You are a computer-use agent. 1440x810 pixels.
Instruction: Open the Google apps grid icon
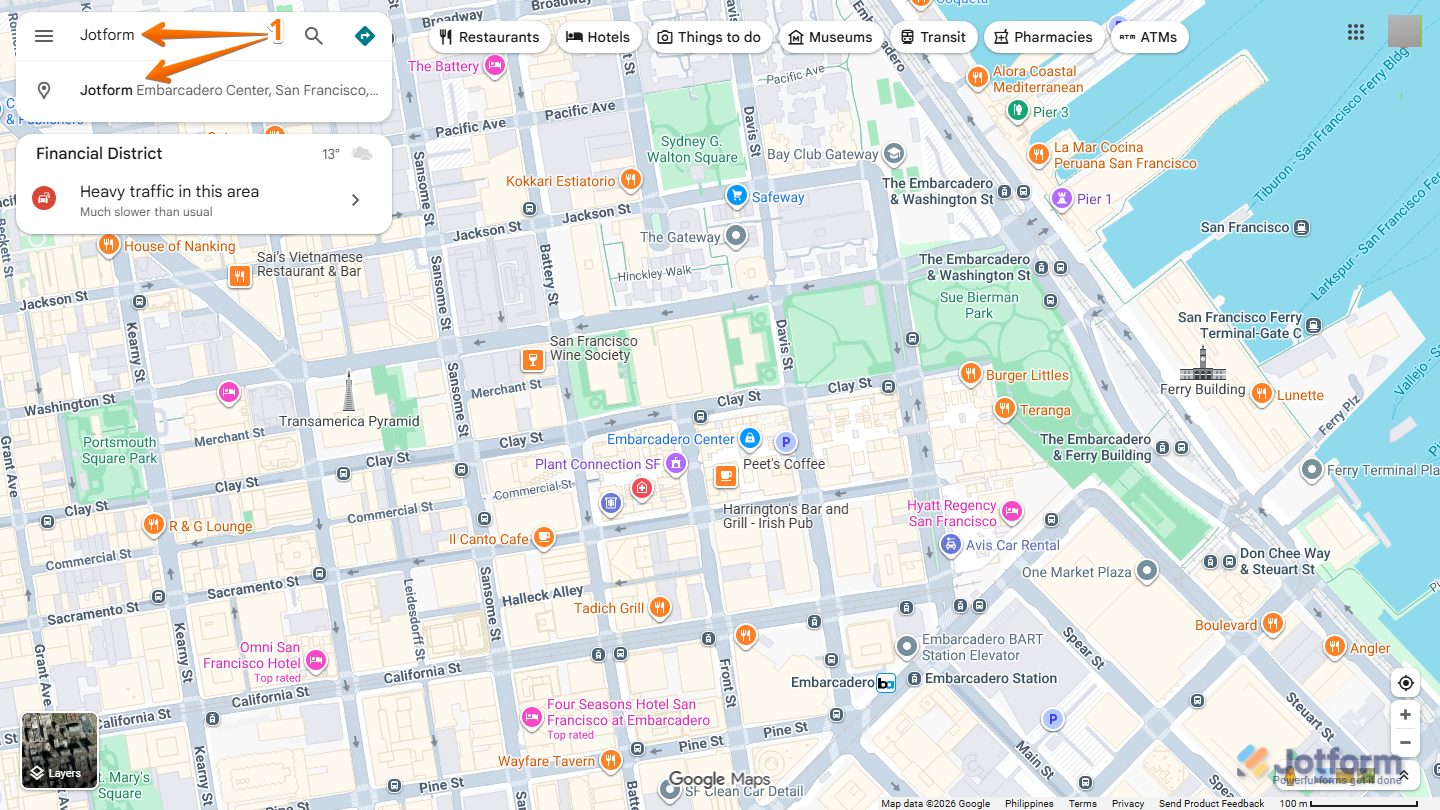1355,32
